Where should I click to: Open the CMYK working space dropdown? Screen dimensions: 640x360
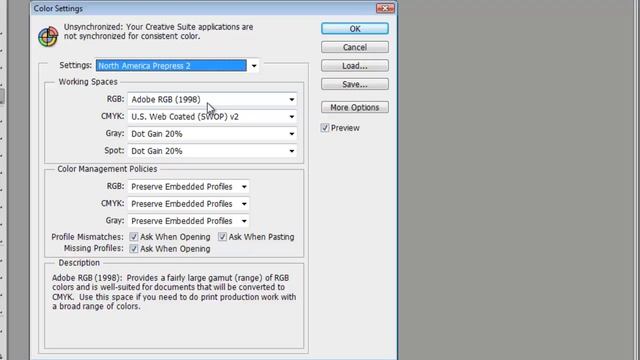coord(212,117)
